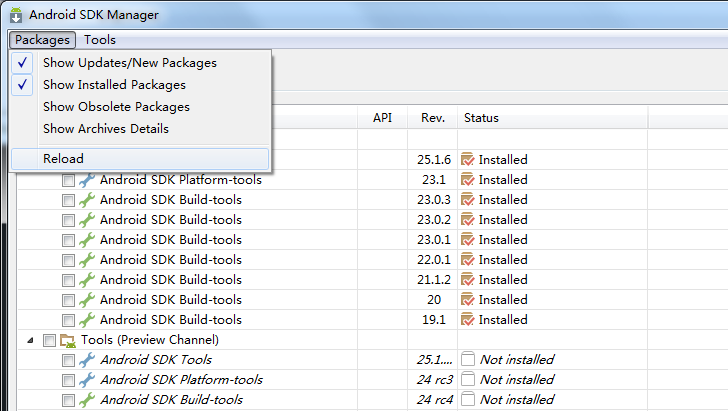The width and height of the screenshot is (728, 411).
Task: Check preview Android SDK Tools checkbox
Action: [68, 360]
